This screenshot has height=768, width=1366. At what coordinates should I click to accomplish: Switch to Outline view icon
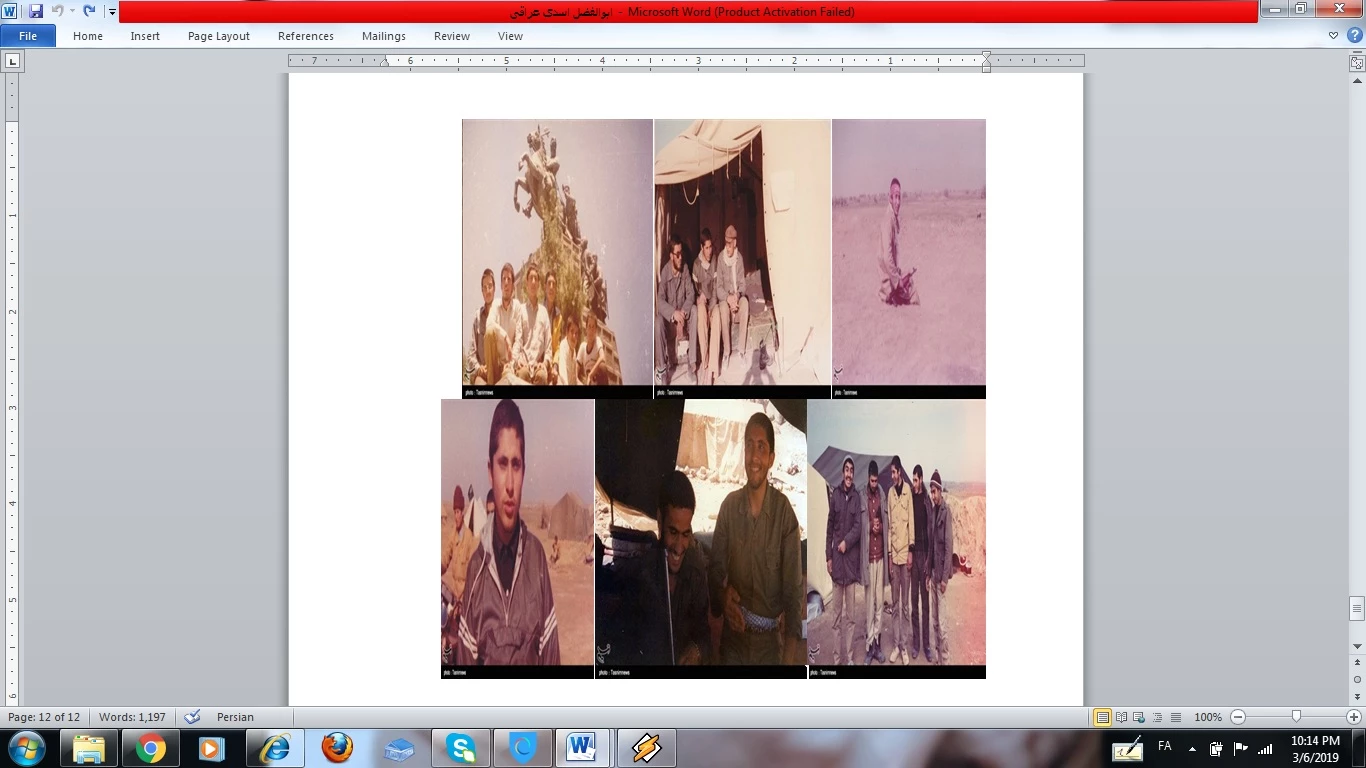pyautogui.click(x=1158, y=717)
